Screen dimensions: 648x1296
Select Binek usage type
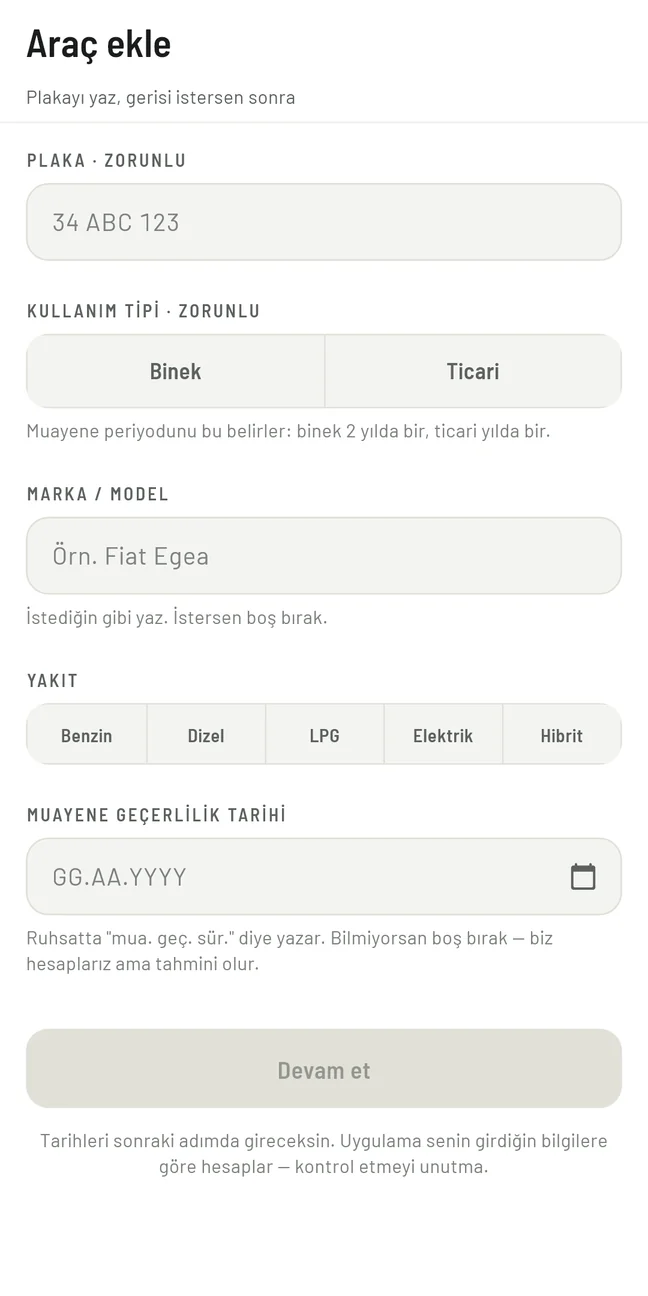176,371
